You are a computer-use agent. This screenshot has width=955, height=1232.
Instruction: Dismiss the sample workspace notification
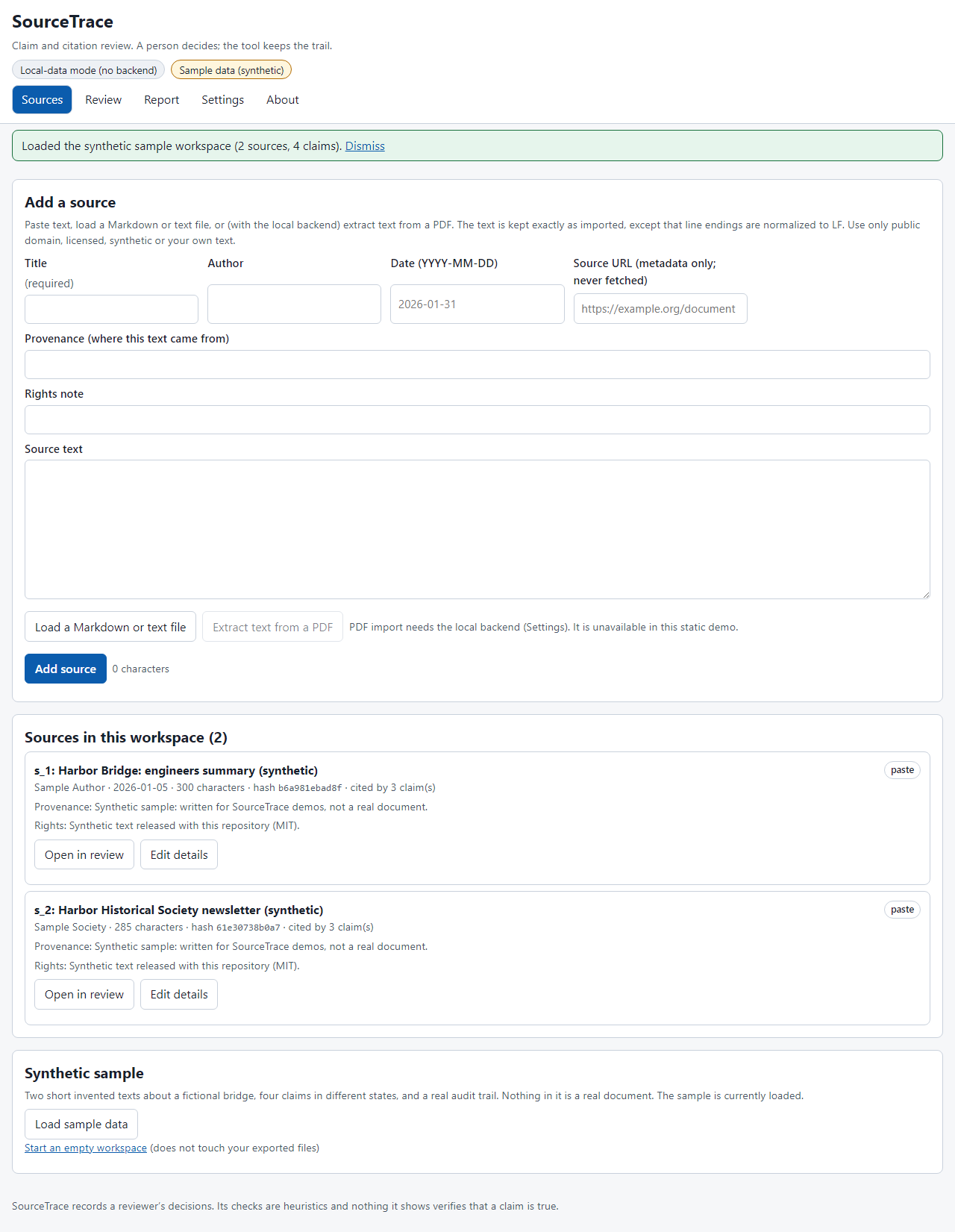(365, 146)
